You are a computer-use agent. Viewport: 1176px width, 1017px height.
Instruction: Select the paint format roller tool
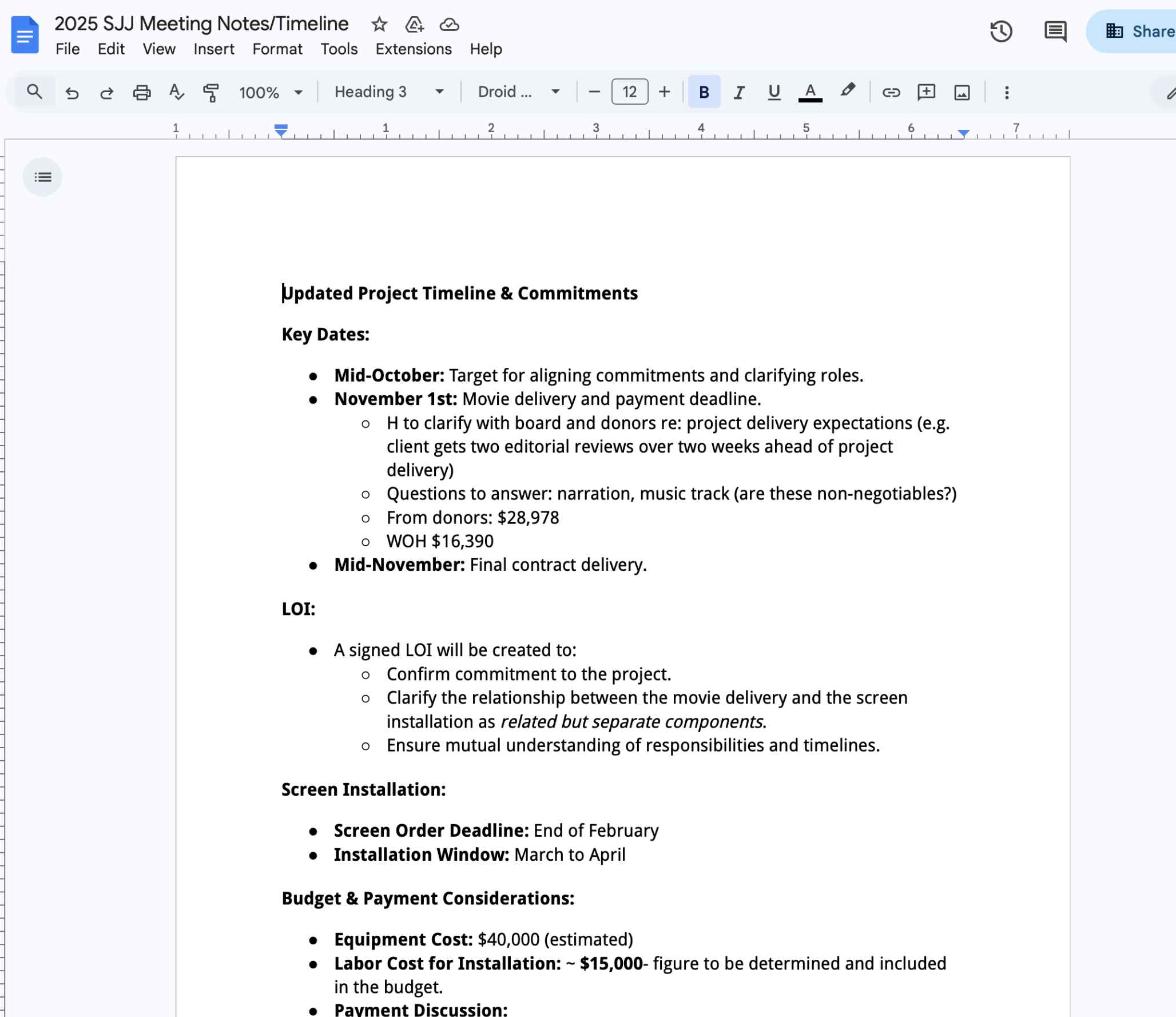[x=211, y=92]
